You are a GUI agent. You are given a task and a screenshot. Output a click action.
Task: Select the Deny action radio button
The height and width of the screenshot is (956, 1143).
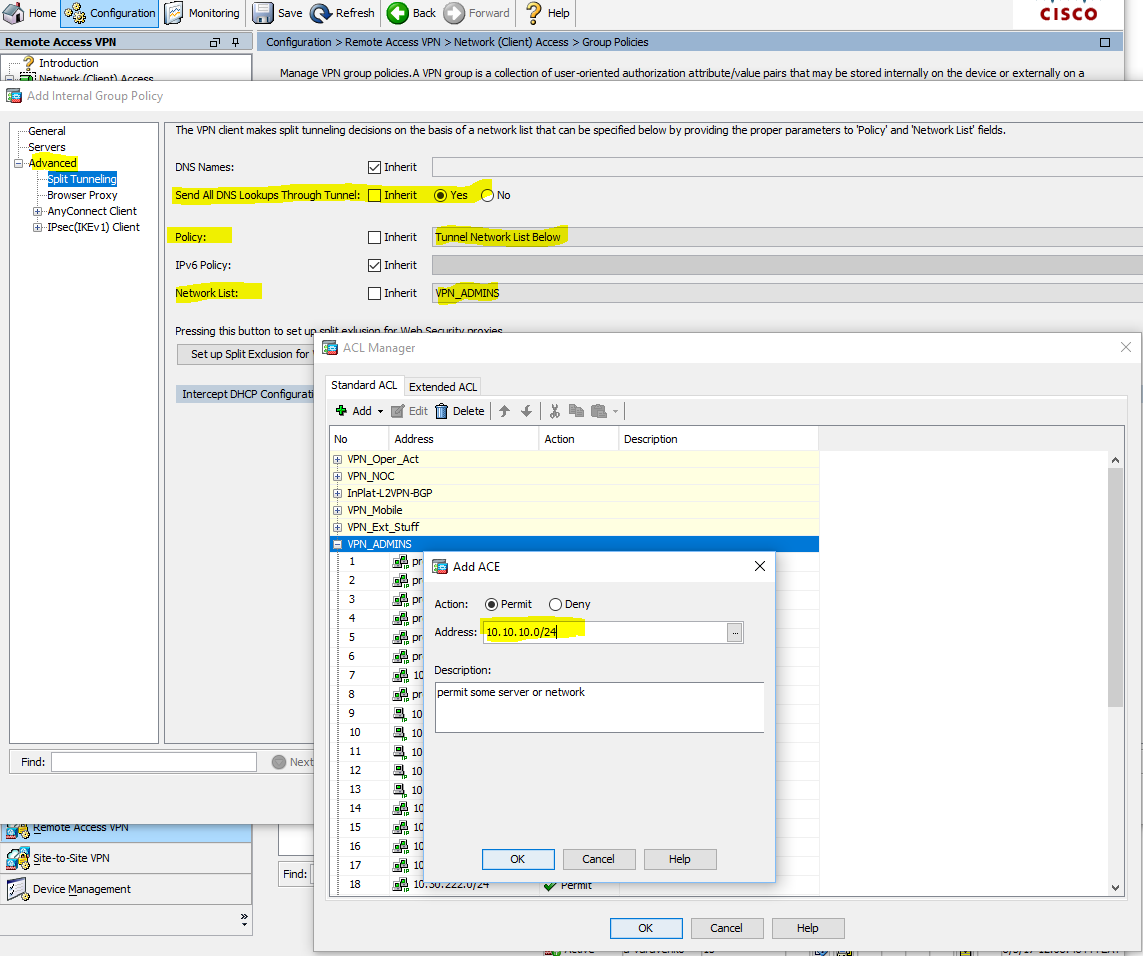[555, 604]
